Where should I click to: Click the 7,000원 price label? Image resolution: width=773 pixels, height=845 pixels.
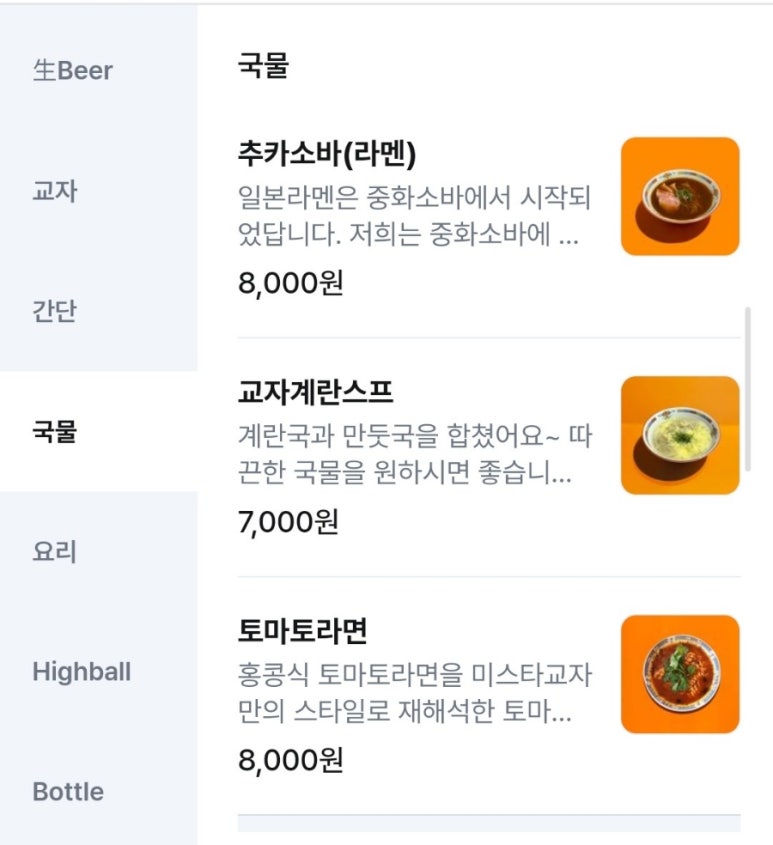(288, 521)
